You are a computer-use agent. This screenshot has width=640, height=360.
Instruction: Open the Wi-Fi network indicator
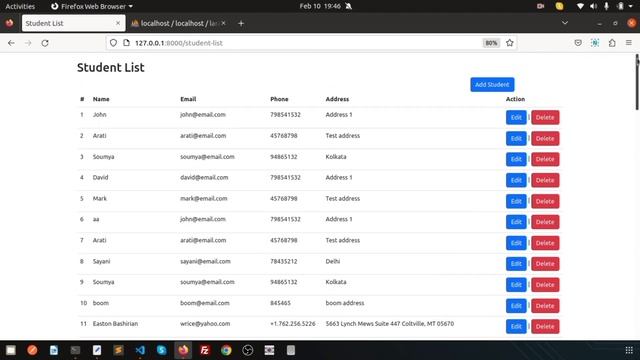pos(580,6)
